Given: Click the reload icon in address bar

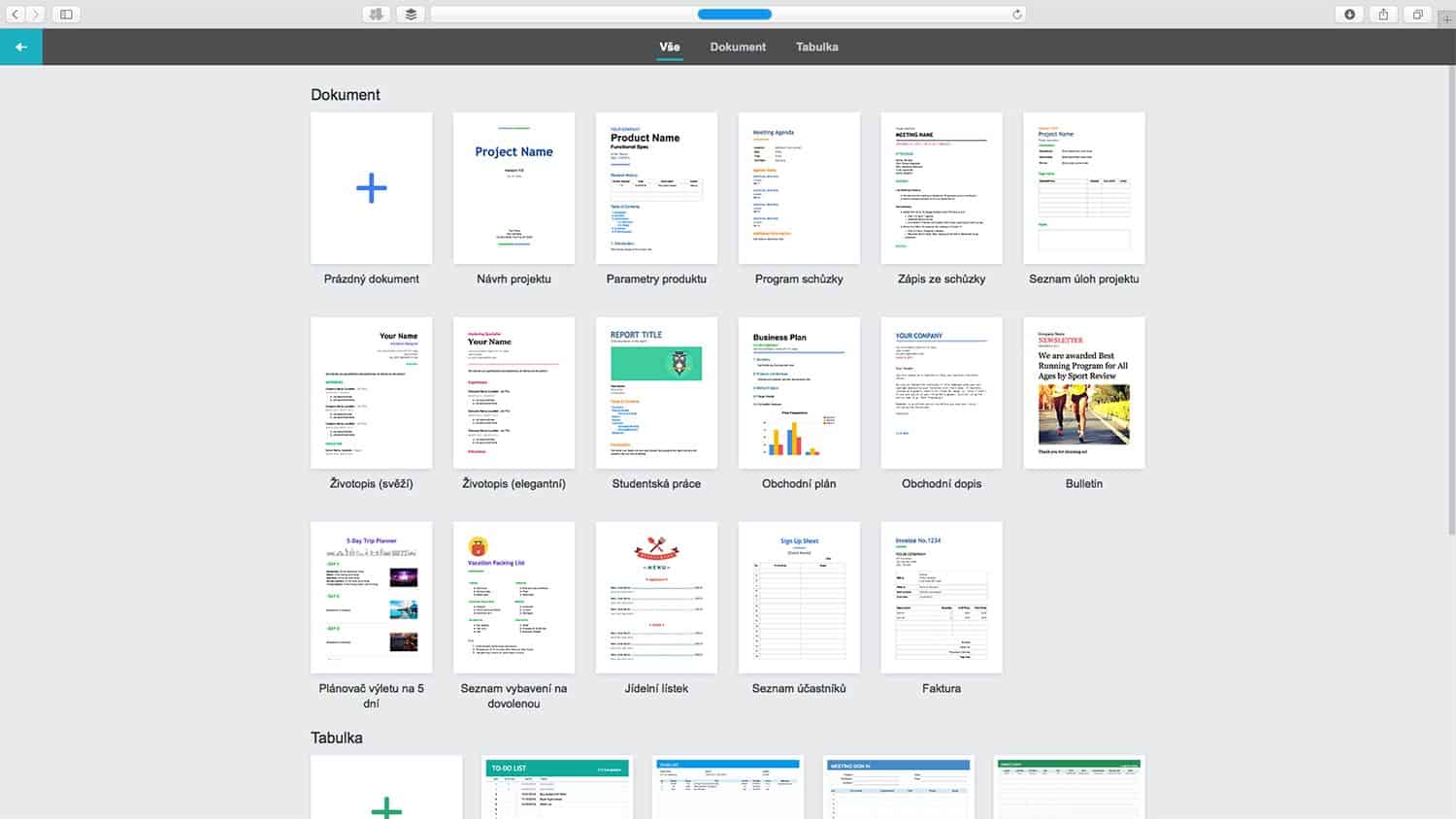Looking at the screenshot, I should pyautogui.click(x=1016, y=15).
